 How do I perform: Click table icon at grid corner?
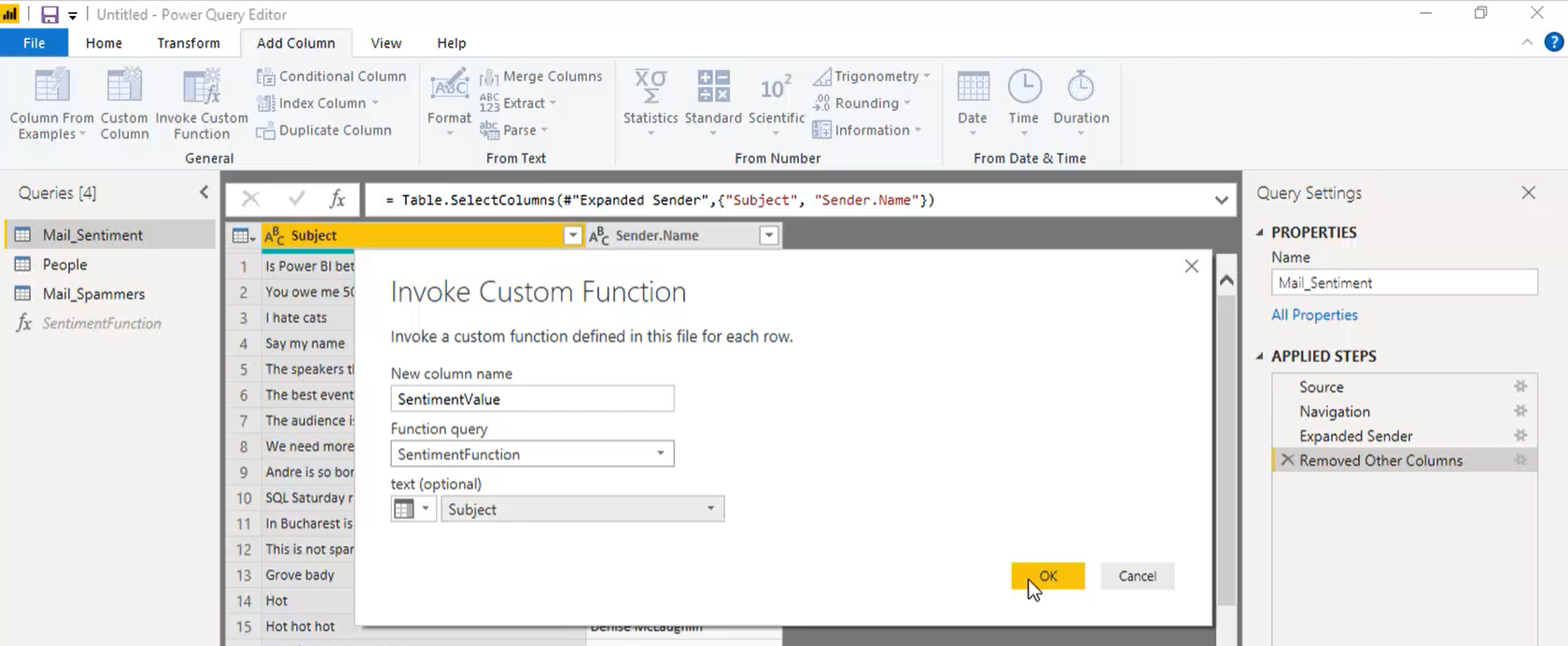243,236
